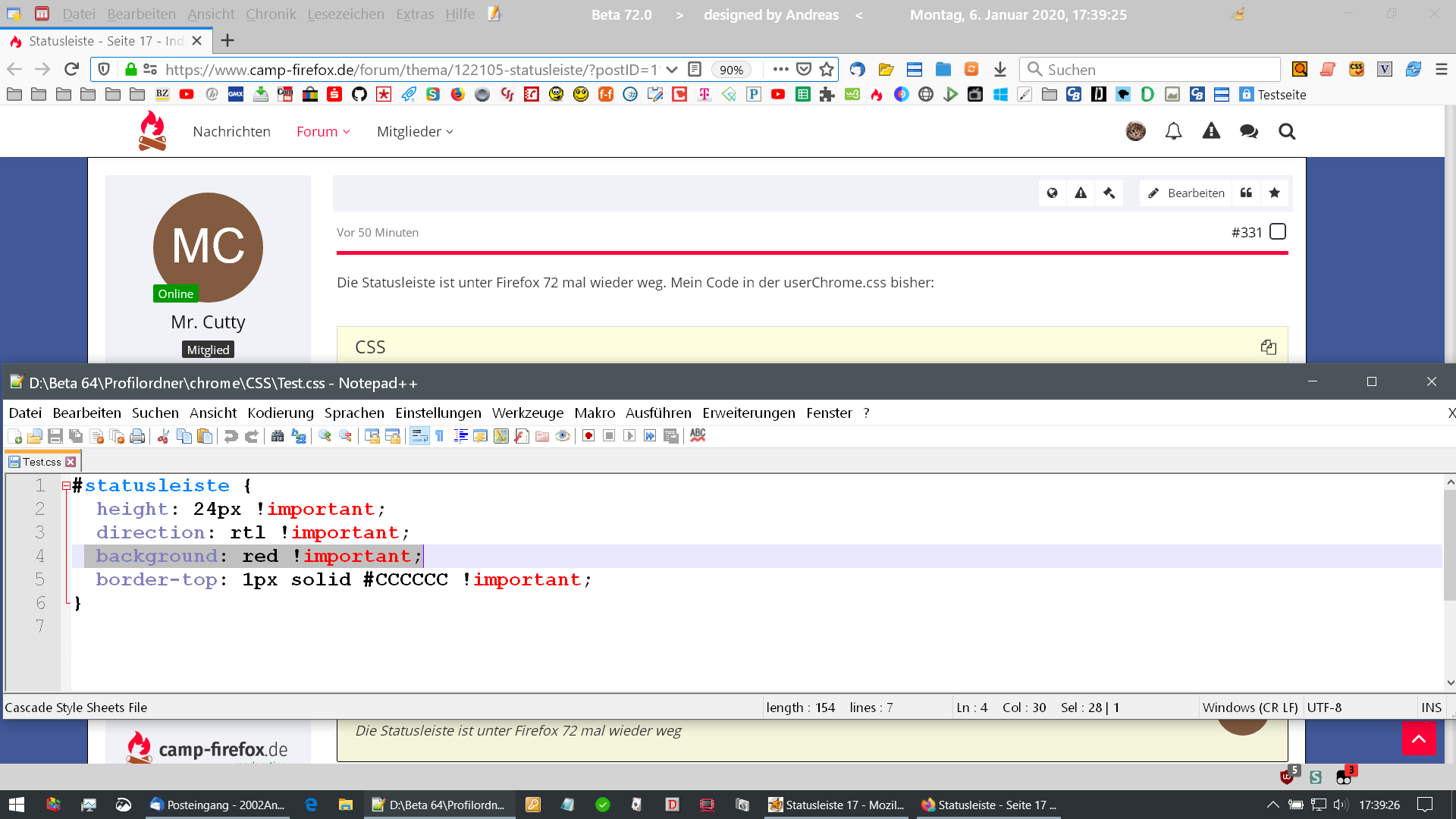Expand the Mitglieder dropdown menu
Viewport: 1456px width, 819px height.
415,132
